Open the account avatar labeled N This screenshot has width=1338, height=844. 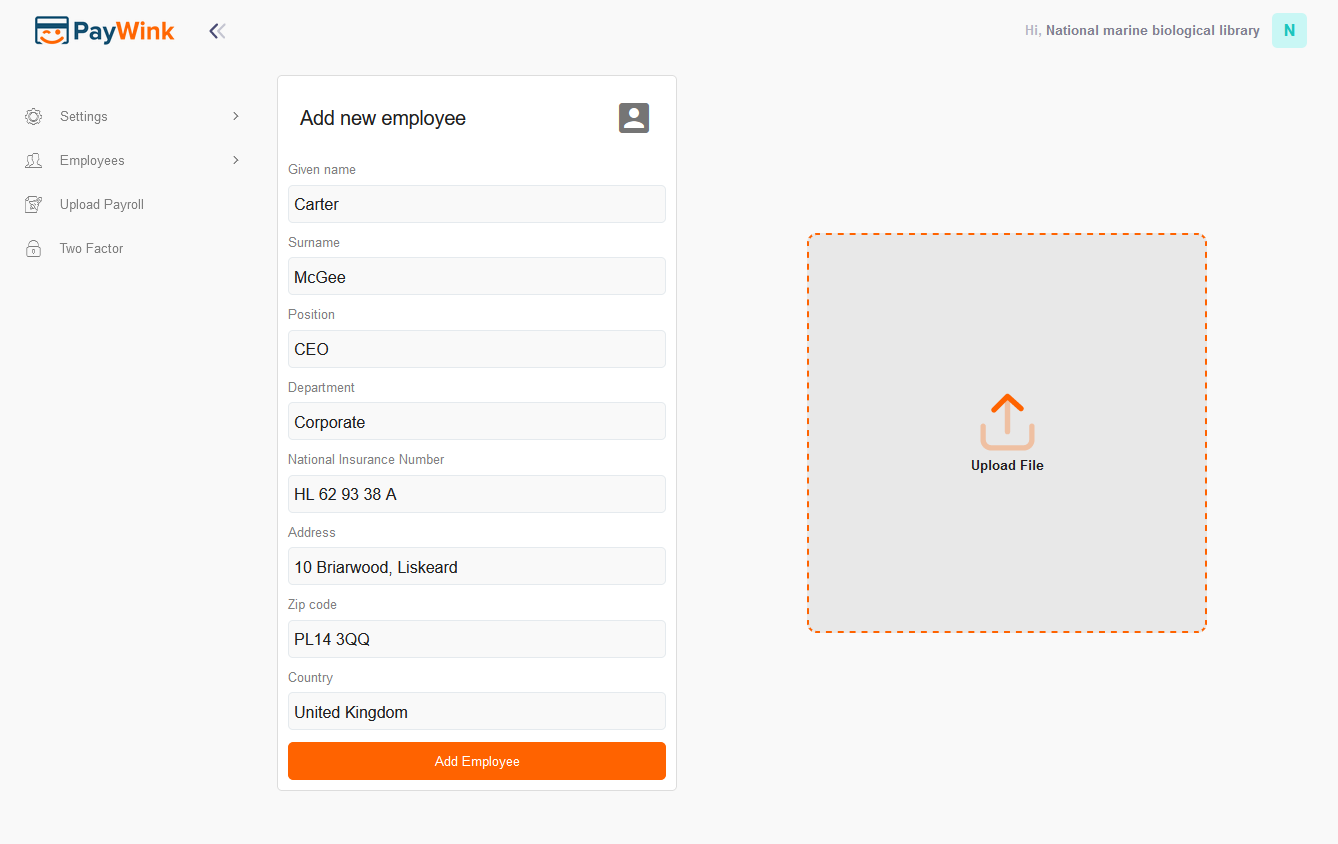[1289, 31]
